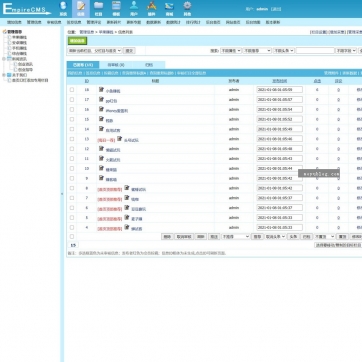Click edit icon in row ID 18
This screenshot has height=362, width=362.
(x=101, y=89)
